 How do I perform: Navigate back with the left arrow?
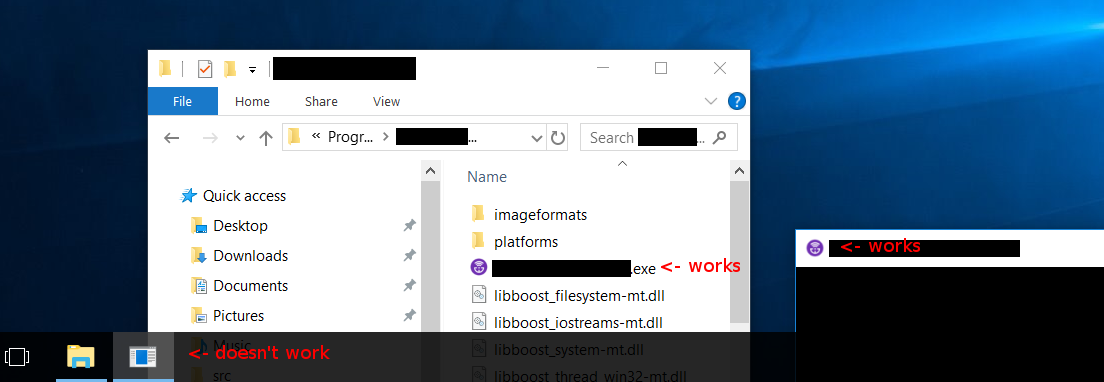[x=172, y=138]
